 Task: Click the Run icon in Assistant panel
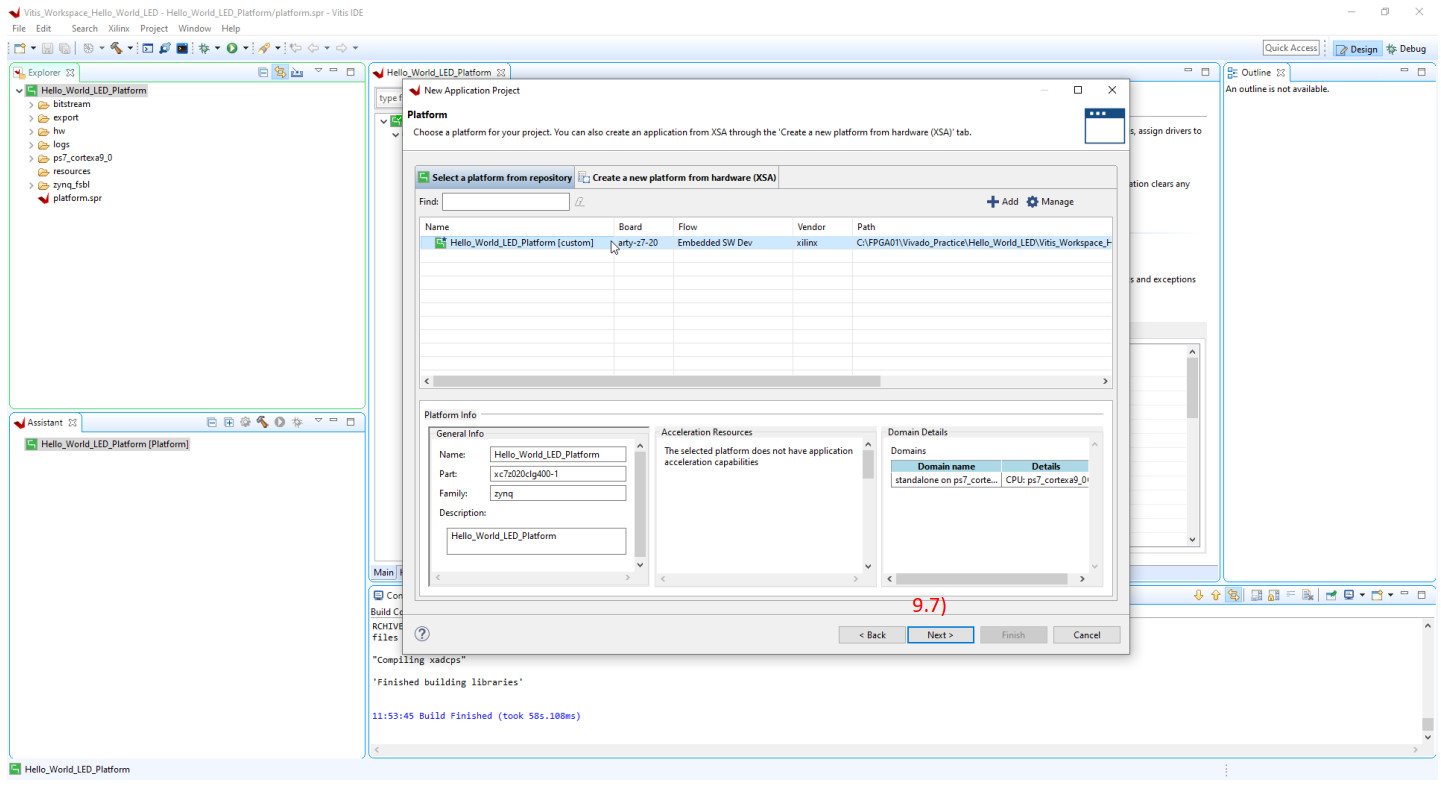point(280,422)
